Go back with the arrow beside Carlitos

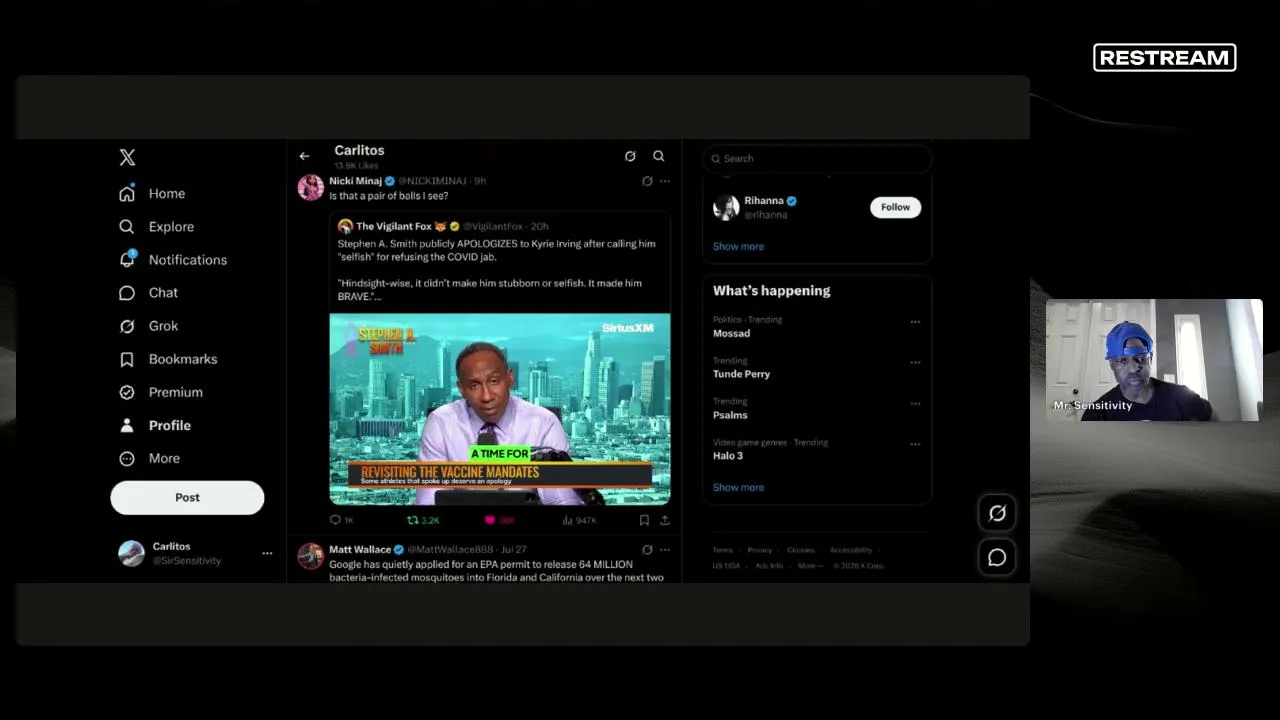304,156
